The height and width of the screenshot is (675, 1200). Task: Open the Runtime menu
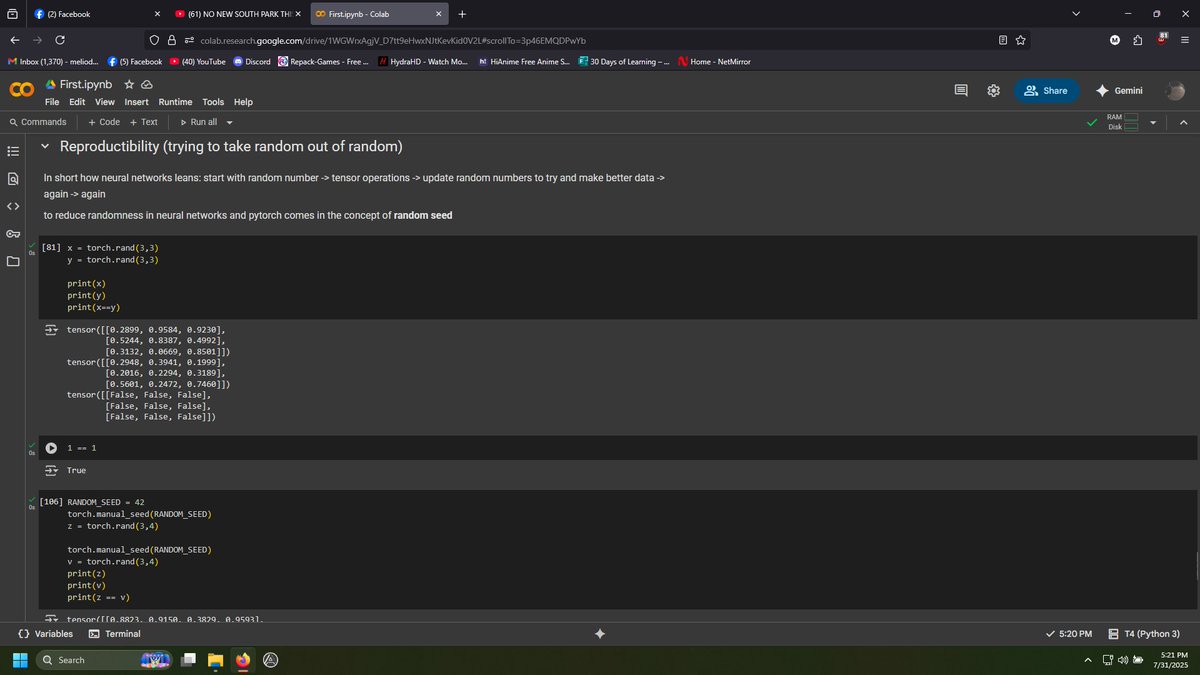coord(175,102)
